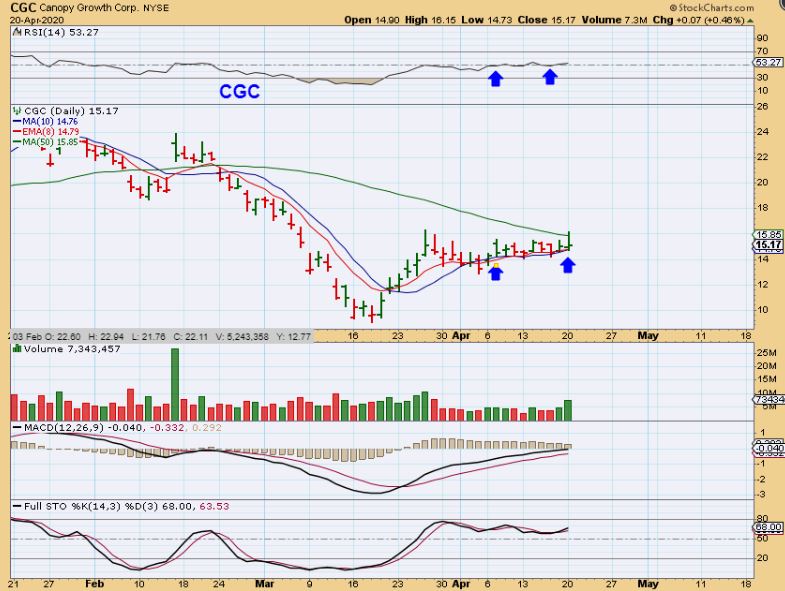Click the Open 14.90 value
The image size is (785, 591).
click(x=371, y=20)
